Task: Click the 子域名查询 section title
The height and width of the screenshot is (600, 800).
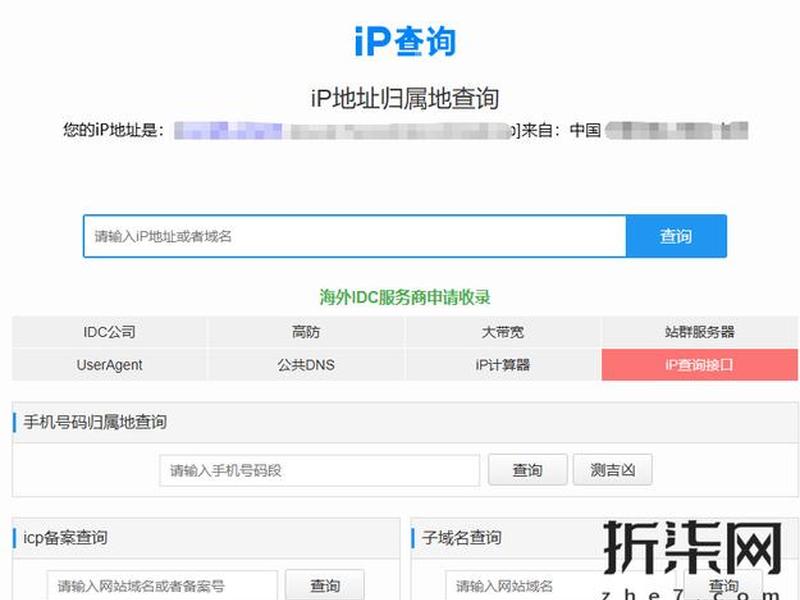Action: (462, 538)
